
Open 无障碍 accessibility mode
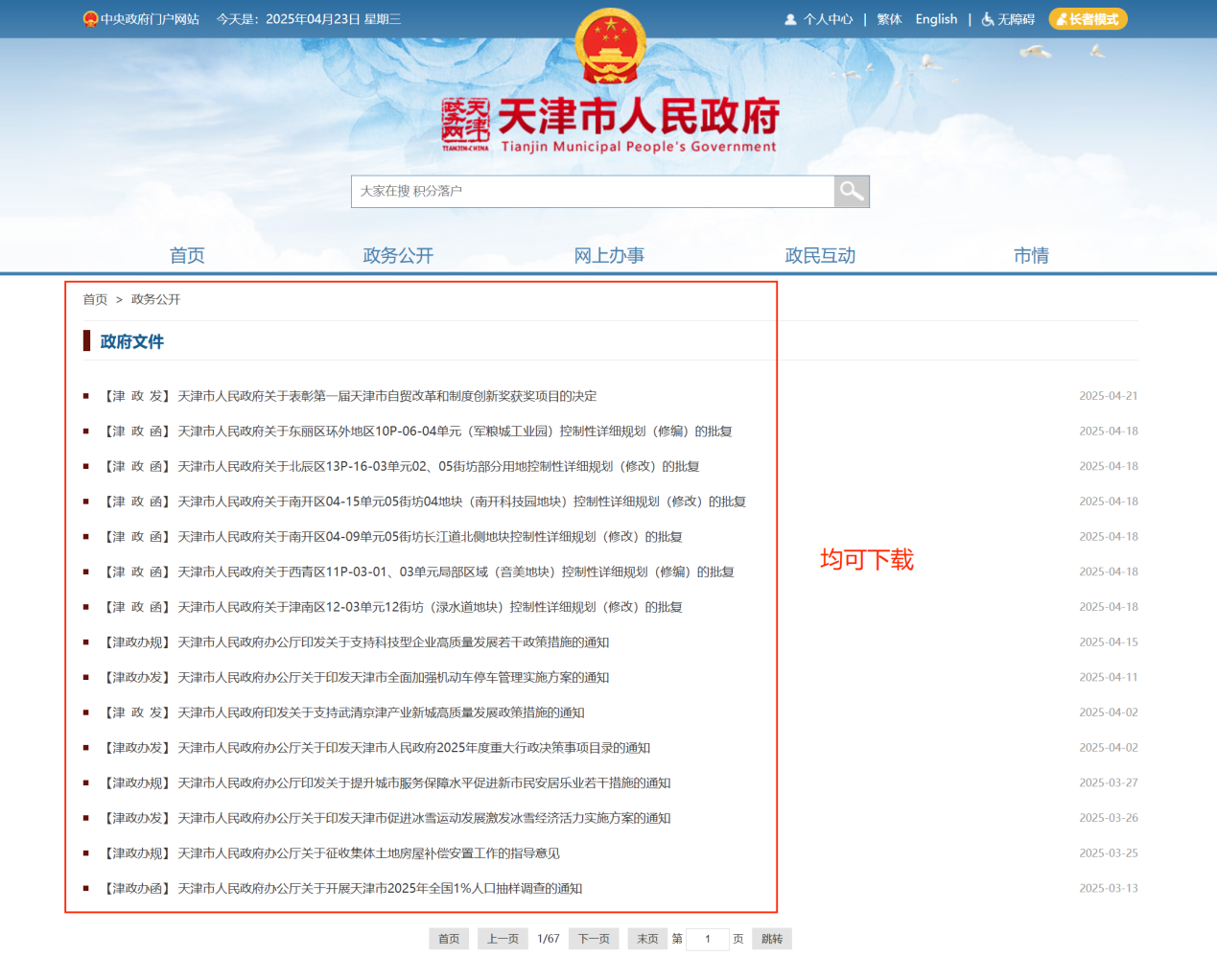[x=1008, y=19]
